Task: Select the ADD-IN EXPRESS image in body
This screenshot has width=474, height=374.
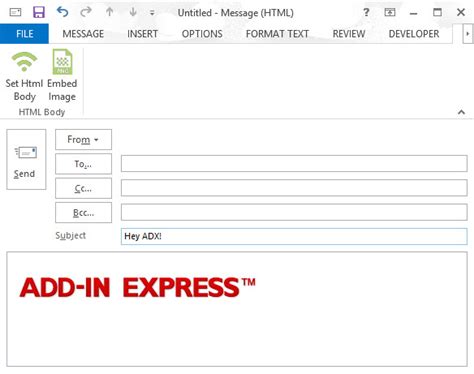Action: (138, 287)
